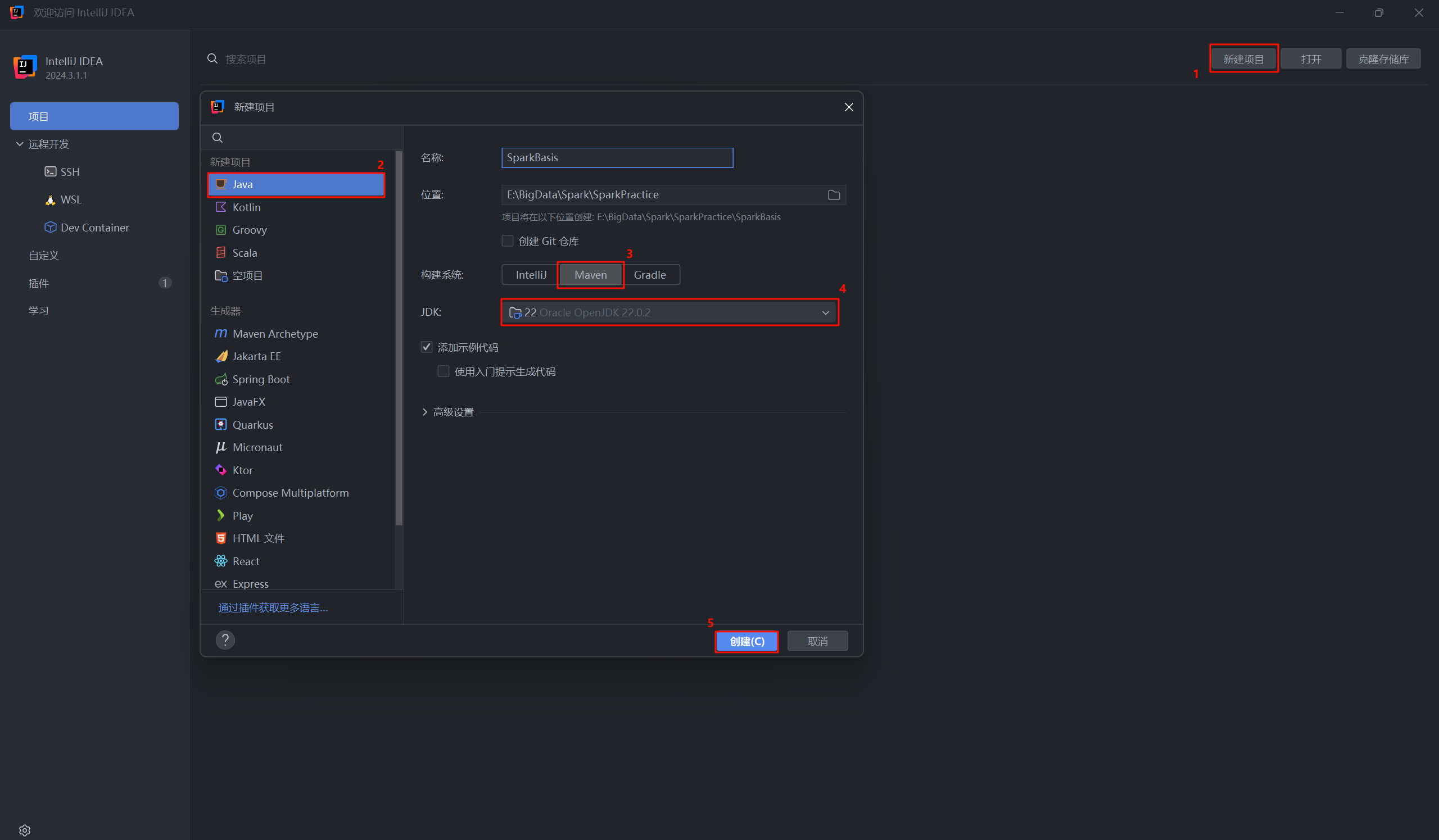Click the project name input field
Image resolution: width=1439 pixels, height=840 pixels.
coord(617,157)
